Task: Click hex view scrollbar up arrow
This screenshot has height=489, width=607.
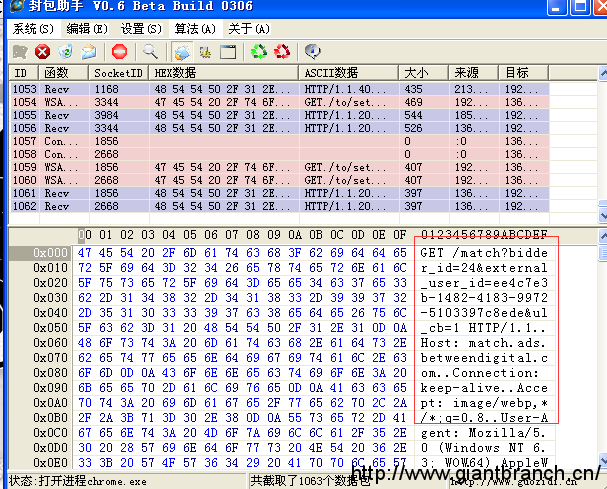Action: (x=602, y=235)
